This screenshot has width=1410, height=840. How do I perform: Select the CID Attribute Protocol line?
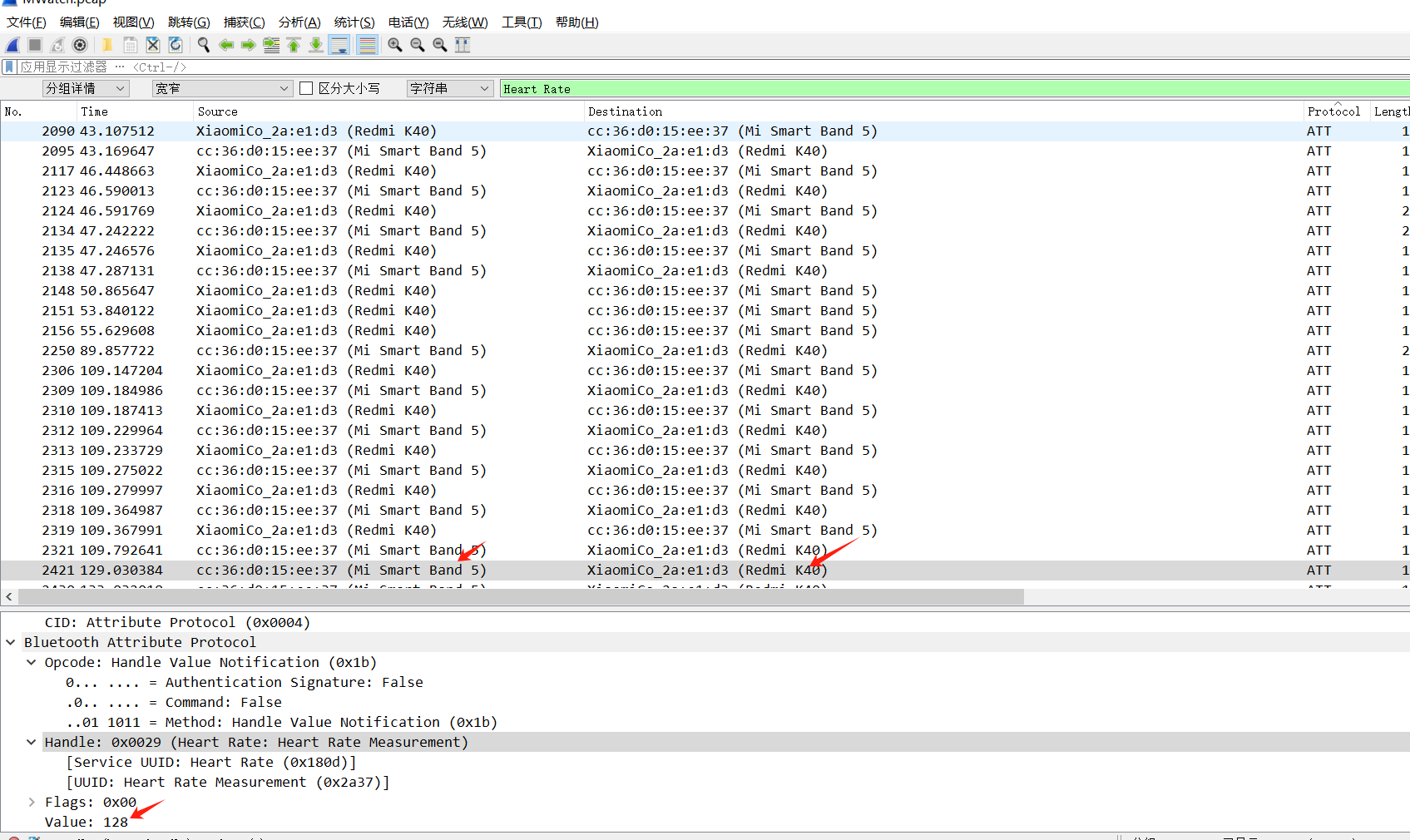pos(177,622)
